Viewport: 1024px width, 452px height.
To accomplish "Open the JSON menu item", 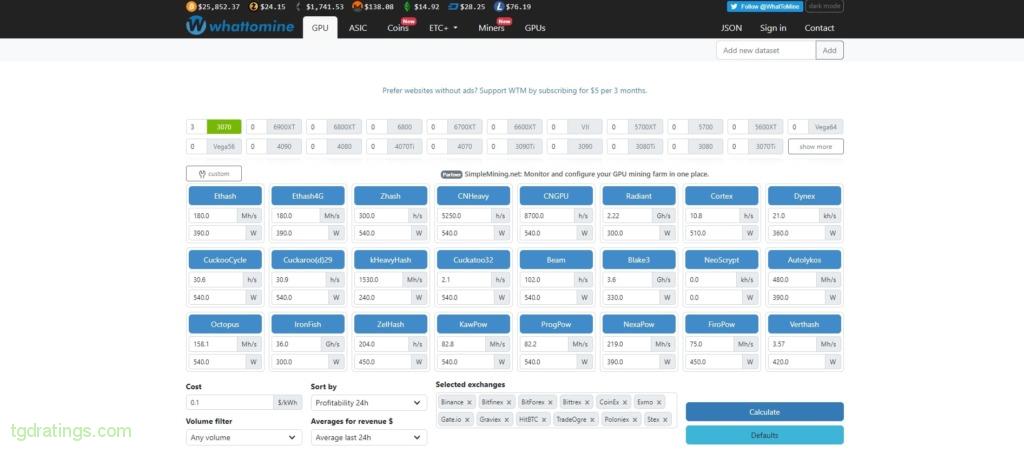I will click(731, 28).
